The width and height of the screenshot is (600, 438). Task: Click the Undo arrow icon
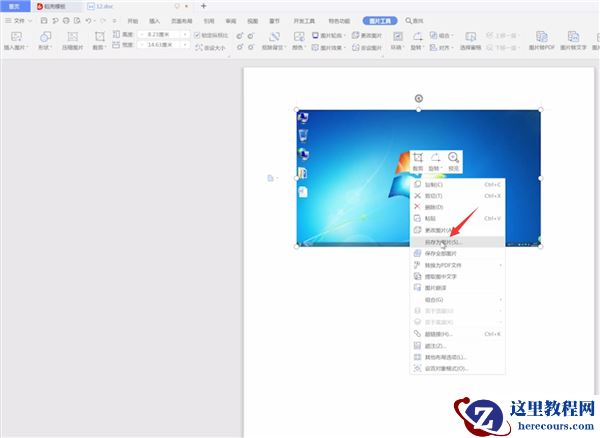coord(88,21)
